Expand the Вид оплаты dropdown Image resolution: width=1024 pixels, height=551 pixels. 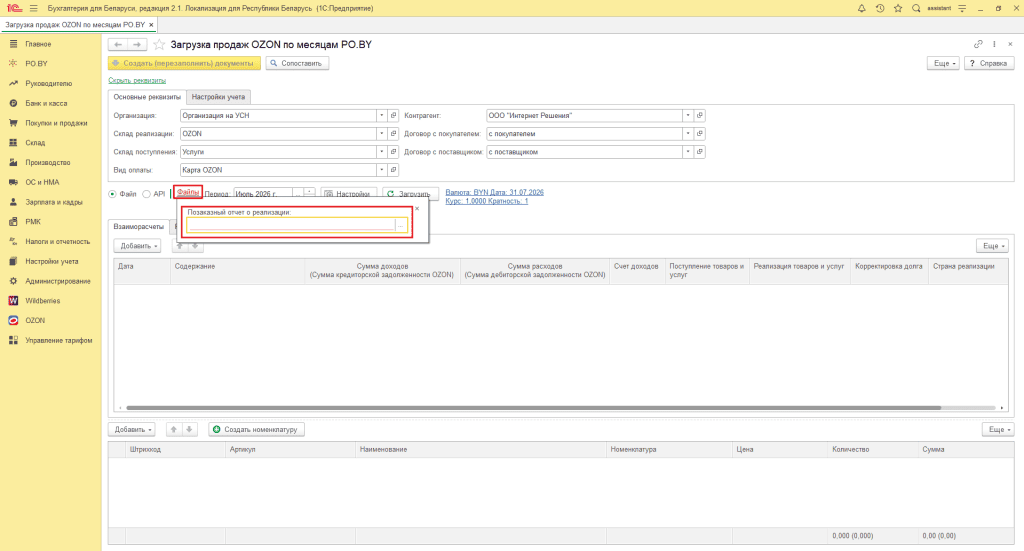point(381,170)
